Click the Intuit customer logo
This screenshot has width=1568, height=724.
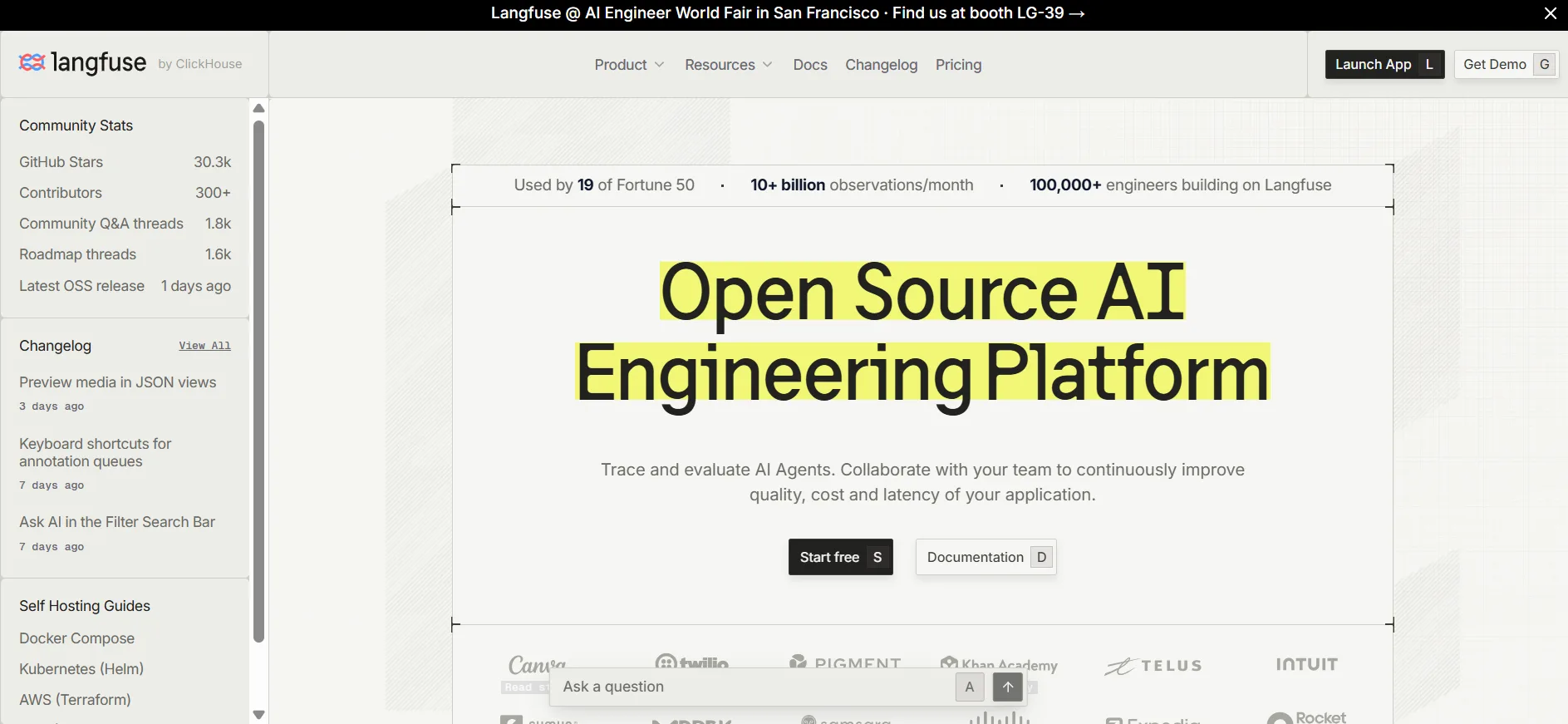point(1306,664)
